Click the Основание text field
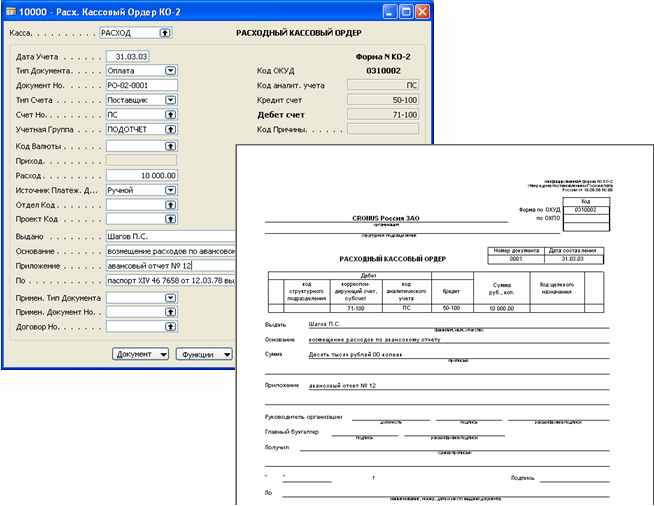Screen dimensions: 655x506 pos(171,251)
